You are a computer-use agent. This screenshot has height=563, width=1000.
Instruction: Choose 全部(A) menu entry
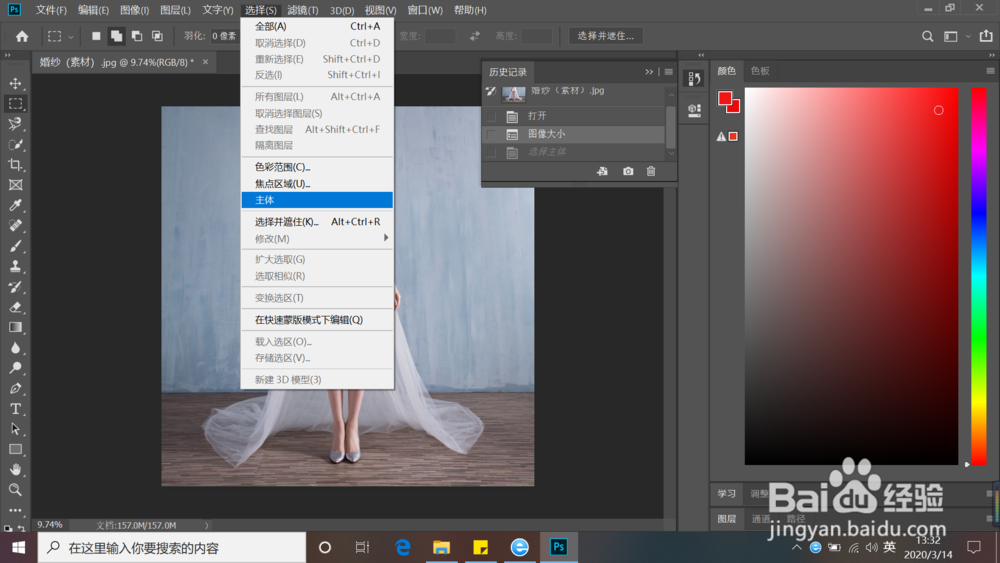317,26
